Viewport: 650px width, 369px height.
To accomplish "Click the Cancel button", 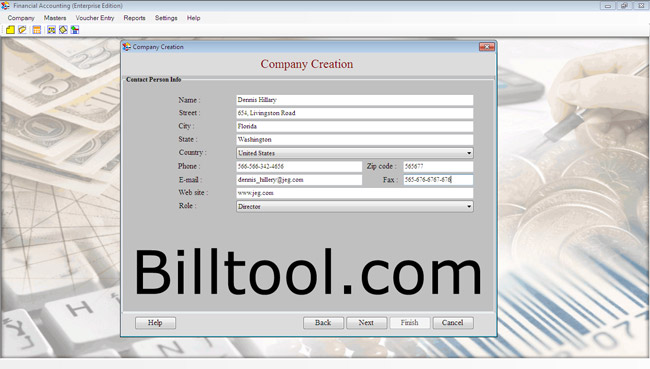I will pos(453,323).
